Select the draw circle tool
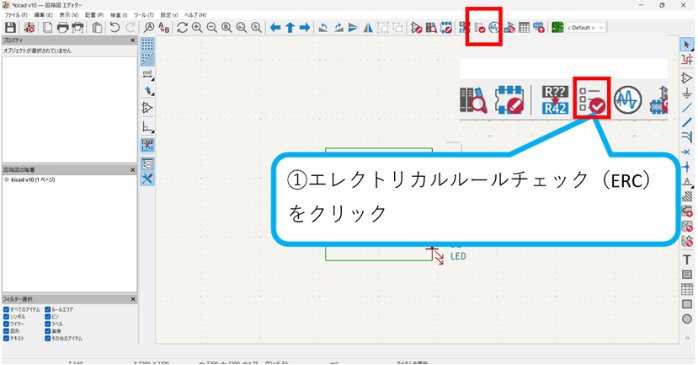 tap(686, 319)
